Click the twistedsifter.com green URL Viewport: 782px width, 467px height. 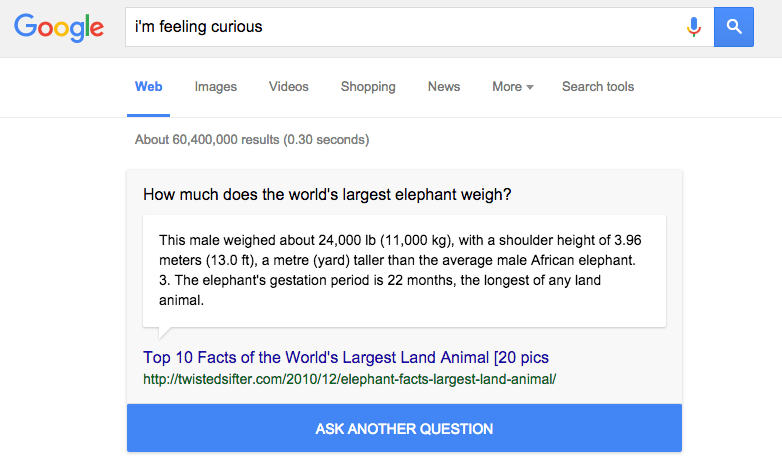coord(350,379)
